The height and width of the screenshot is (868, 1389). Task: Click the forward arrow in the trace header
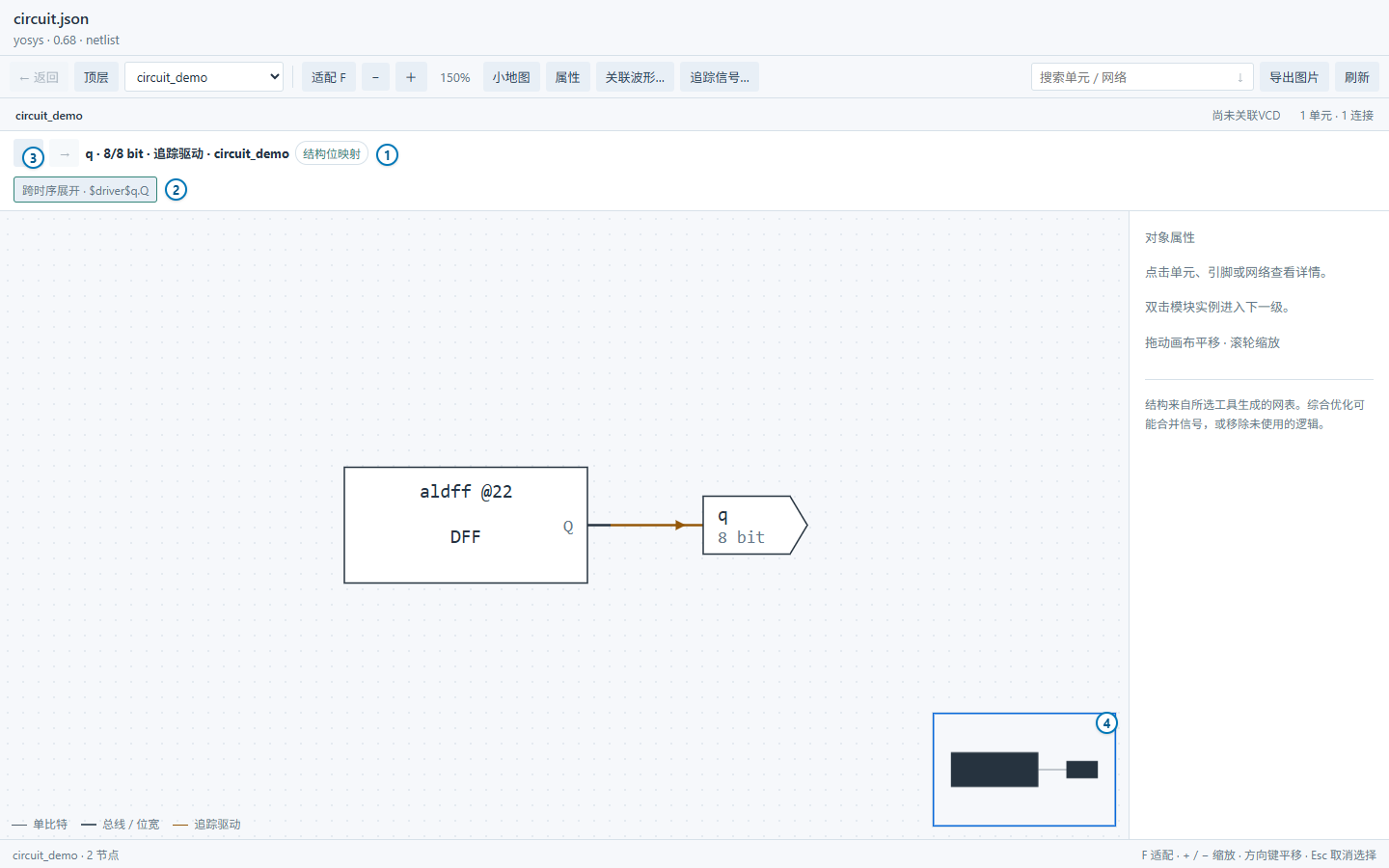coord(65,154)
